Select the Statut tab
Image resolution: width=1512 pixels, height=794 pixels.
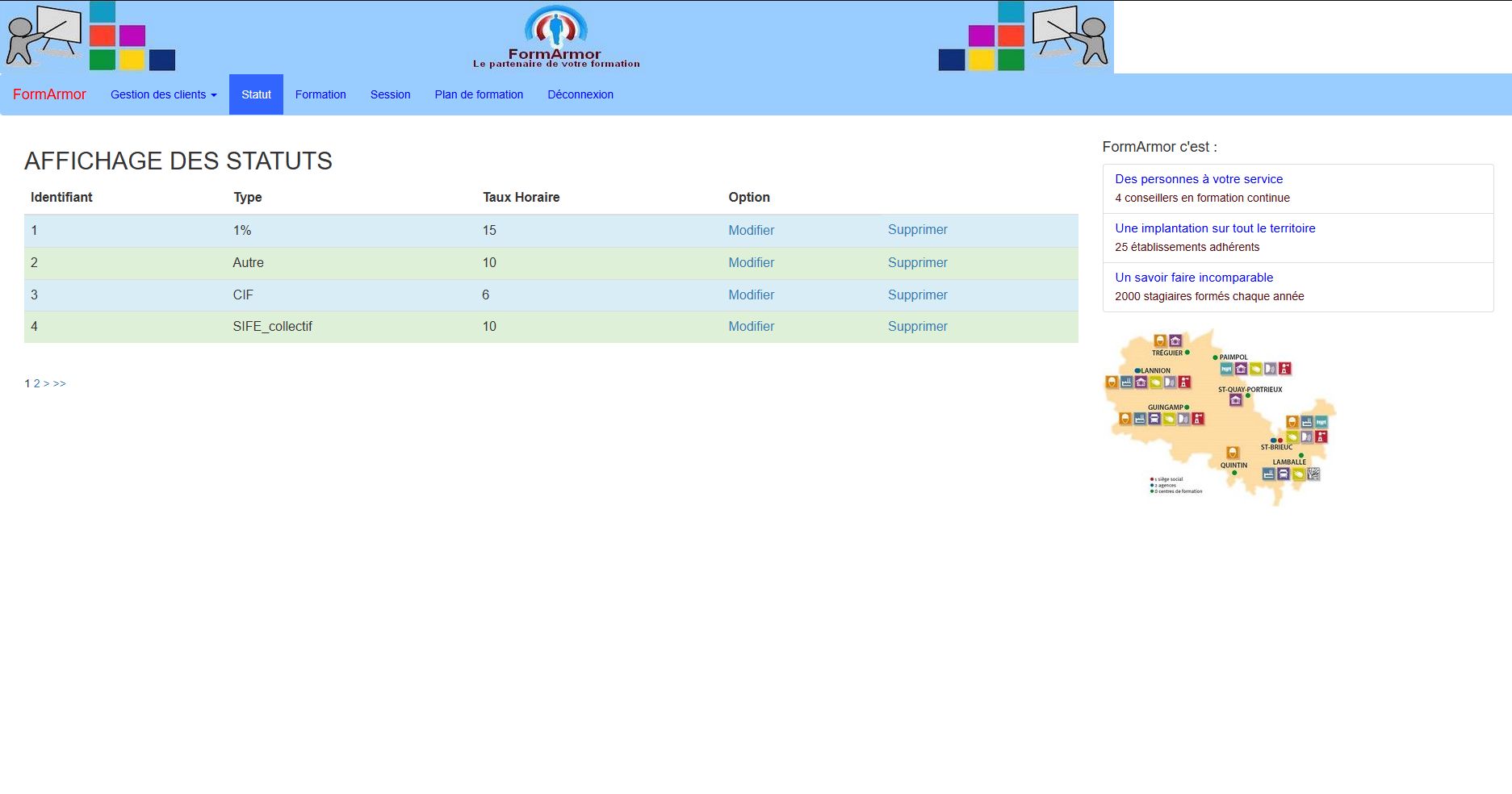coord(256,94)
